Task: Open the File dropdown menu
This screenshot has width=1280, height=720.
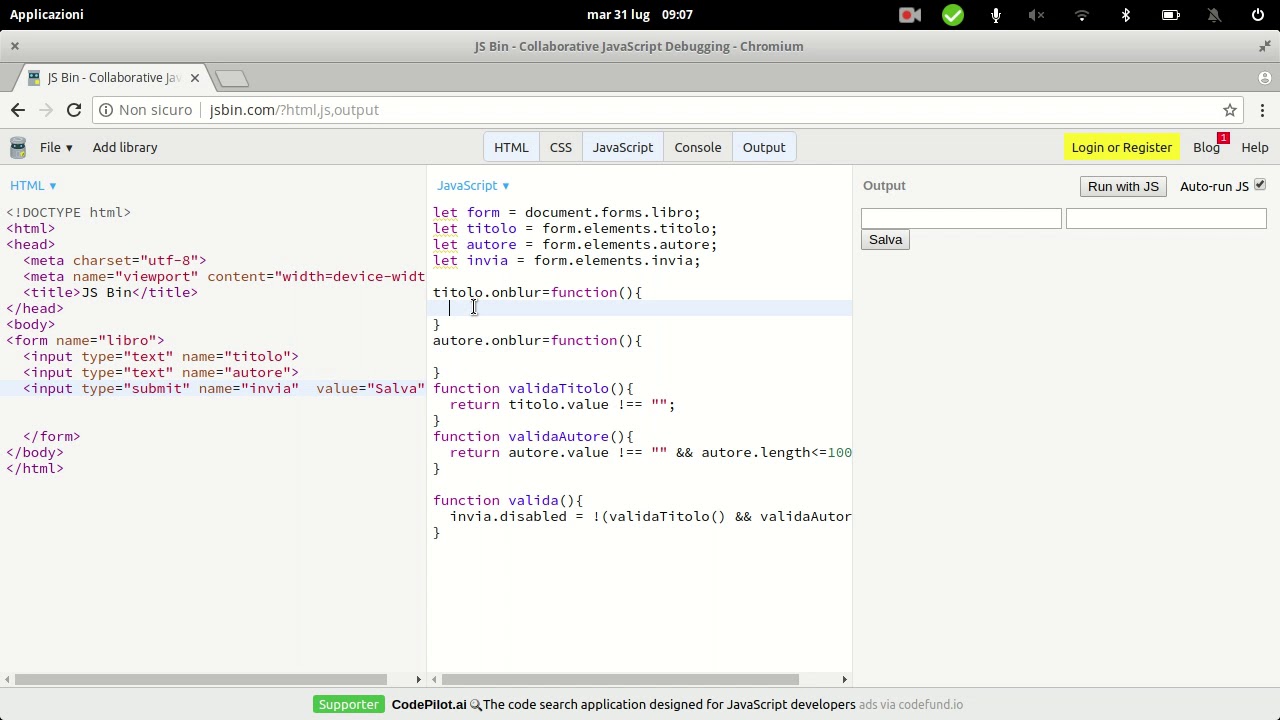Action: (x=56, y=147)
